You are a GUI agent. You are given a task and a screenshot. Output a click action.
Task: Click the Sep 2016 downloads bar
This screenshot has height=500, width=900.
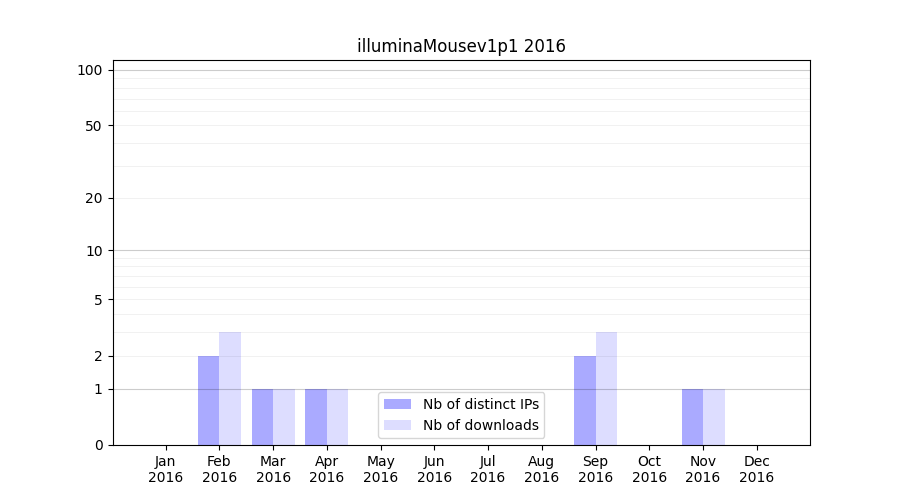click(606, 388)
